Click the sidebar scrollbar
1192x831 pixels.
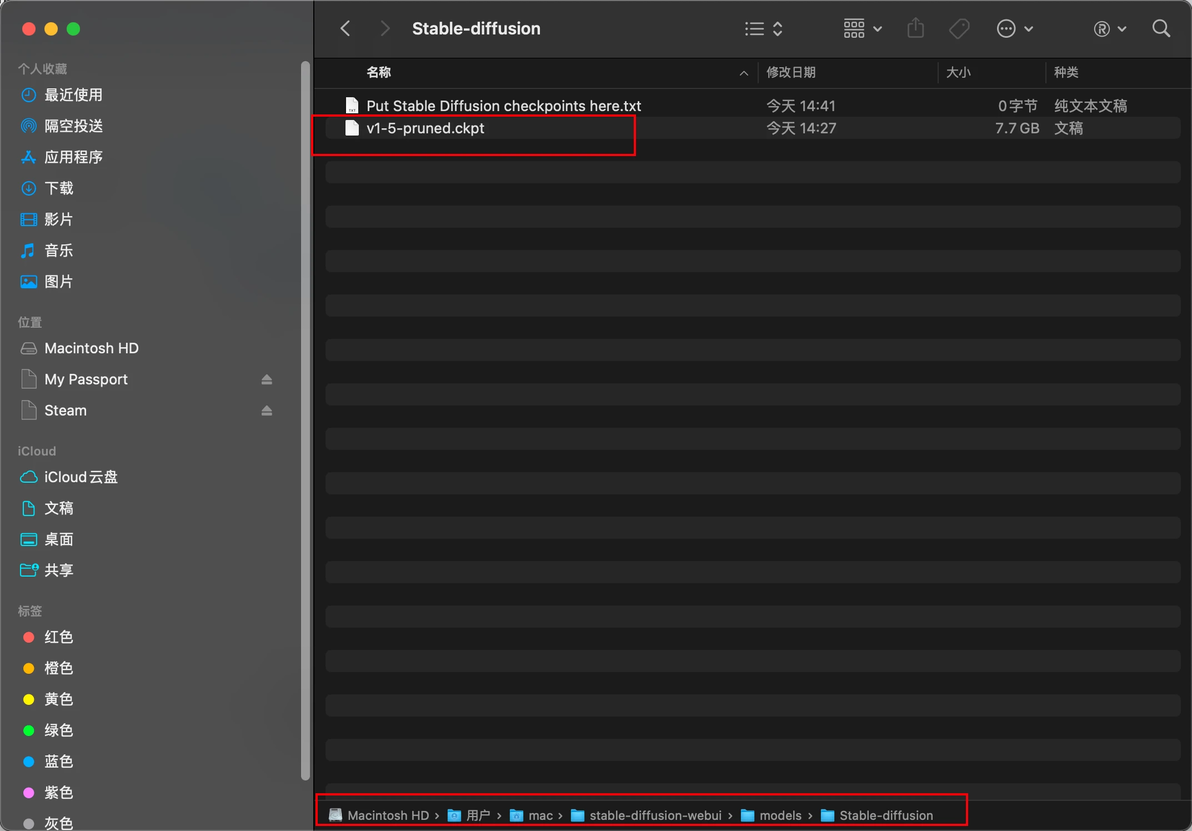[306, 421]
